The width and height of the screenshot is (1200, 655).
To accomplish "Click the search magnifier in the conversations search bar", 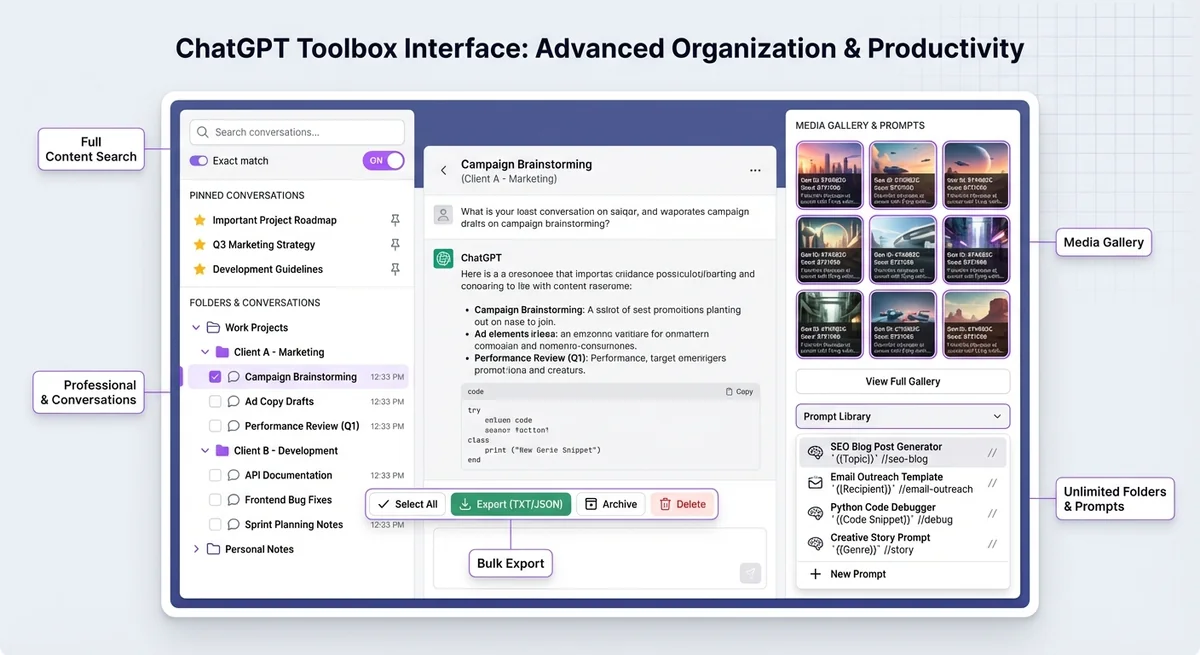I will (202, 131).
